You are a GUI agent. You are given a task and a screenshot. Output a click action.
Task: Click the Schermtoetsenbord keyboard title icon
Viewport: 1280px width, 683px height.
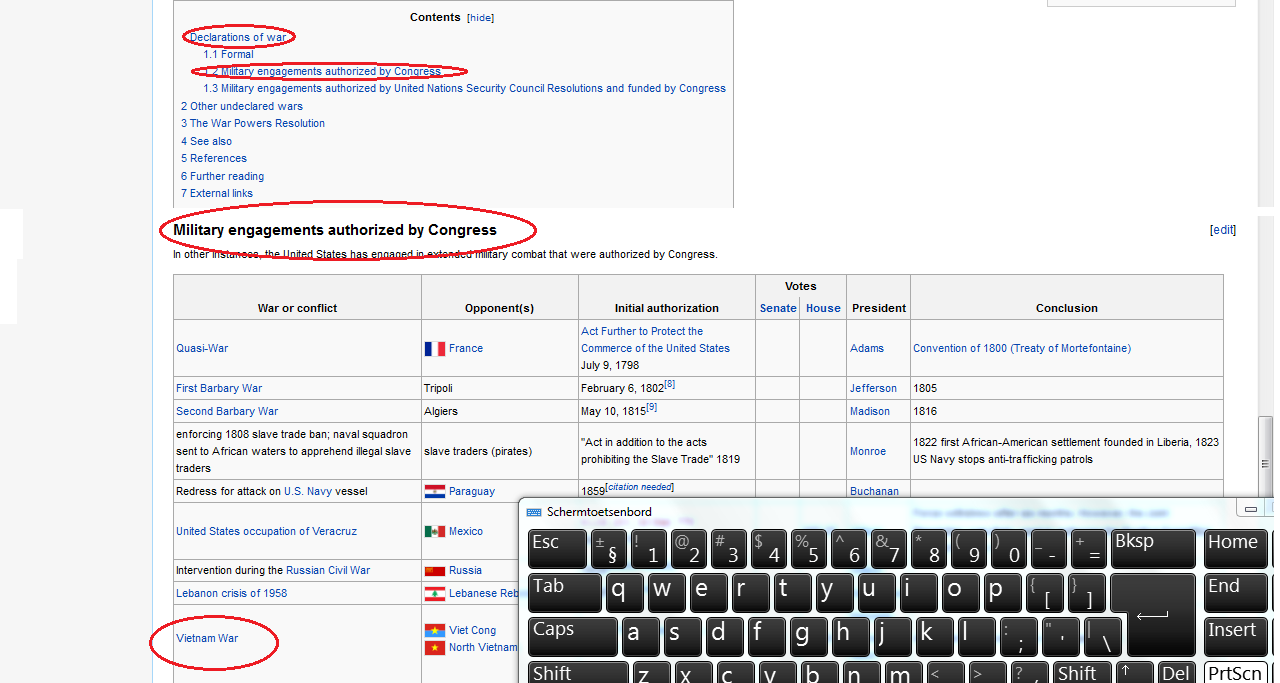[x=534, y=512]
